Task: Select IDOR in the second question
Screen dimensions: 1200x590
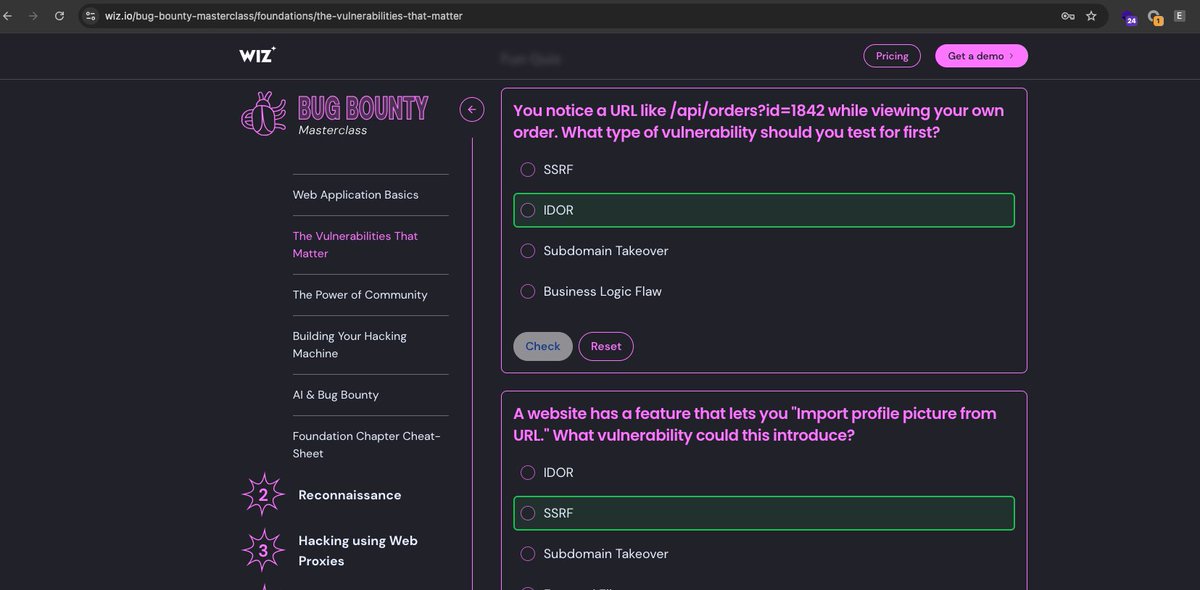Action: (x=528, y=472)
